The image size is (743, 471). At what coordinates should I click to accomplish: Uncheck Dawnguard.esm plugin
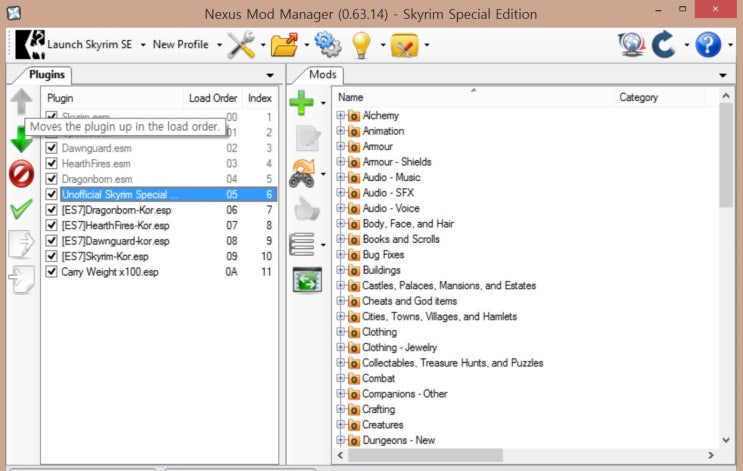pyautogui.click(x=52, y=148)
